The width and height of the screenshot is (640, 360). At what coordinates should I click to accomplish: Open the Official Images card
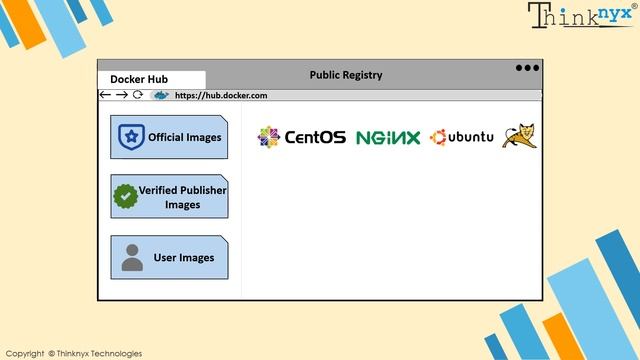click(x=169, y=137)
